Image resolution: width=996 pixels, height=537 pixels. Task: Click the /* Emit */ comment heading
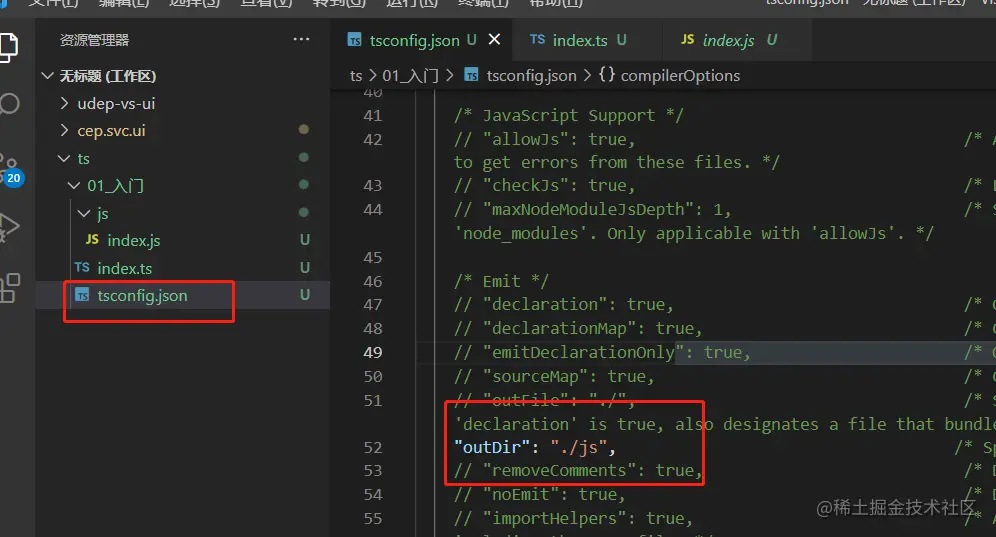pos(501,282)
